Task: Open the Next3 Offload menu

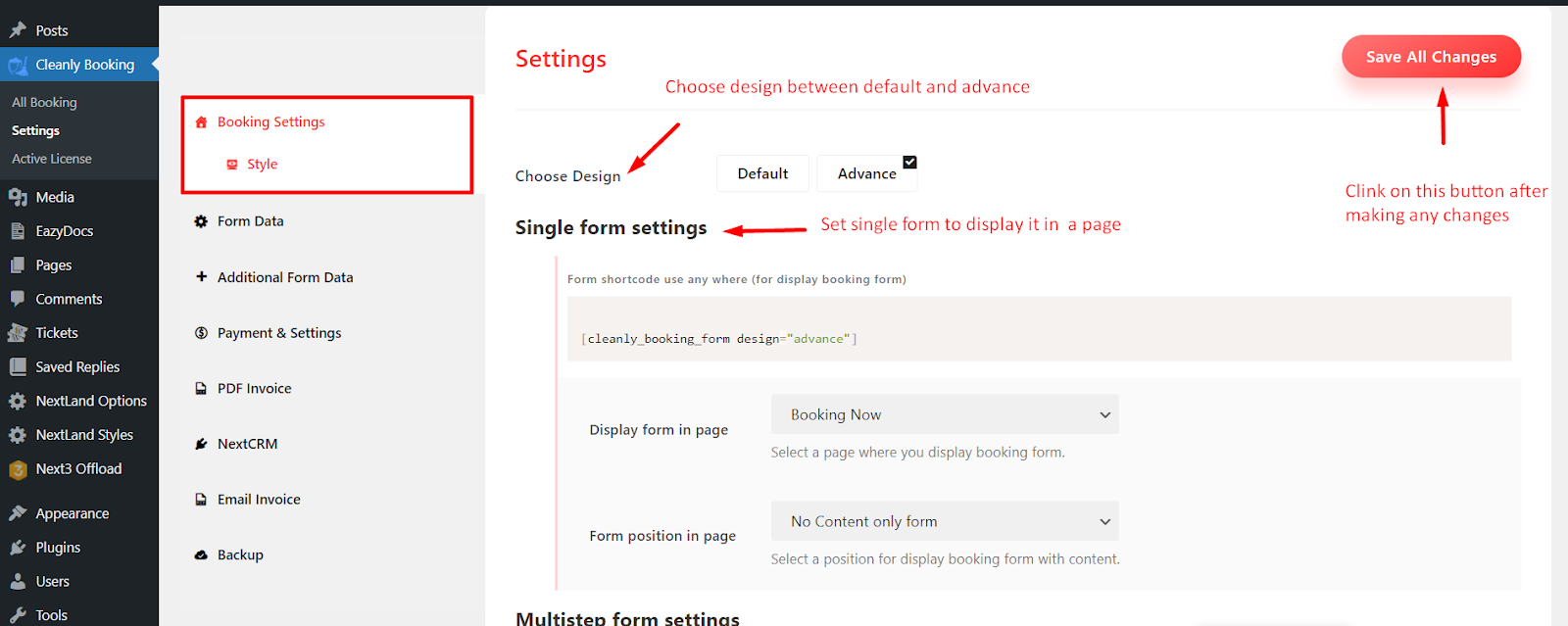Action: coord(78,469)
